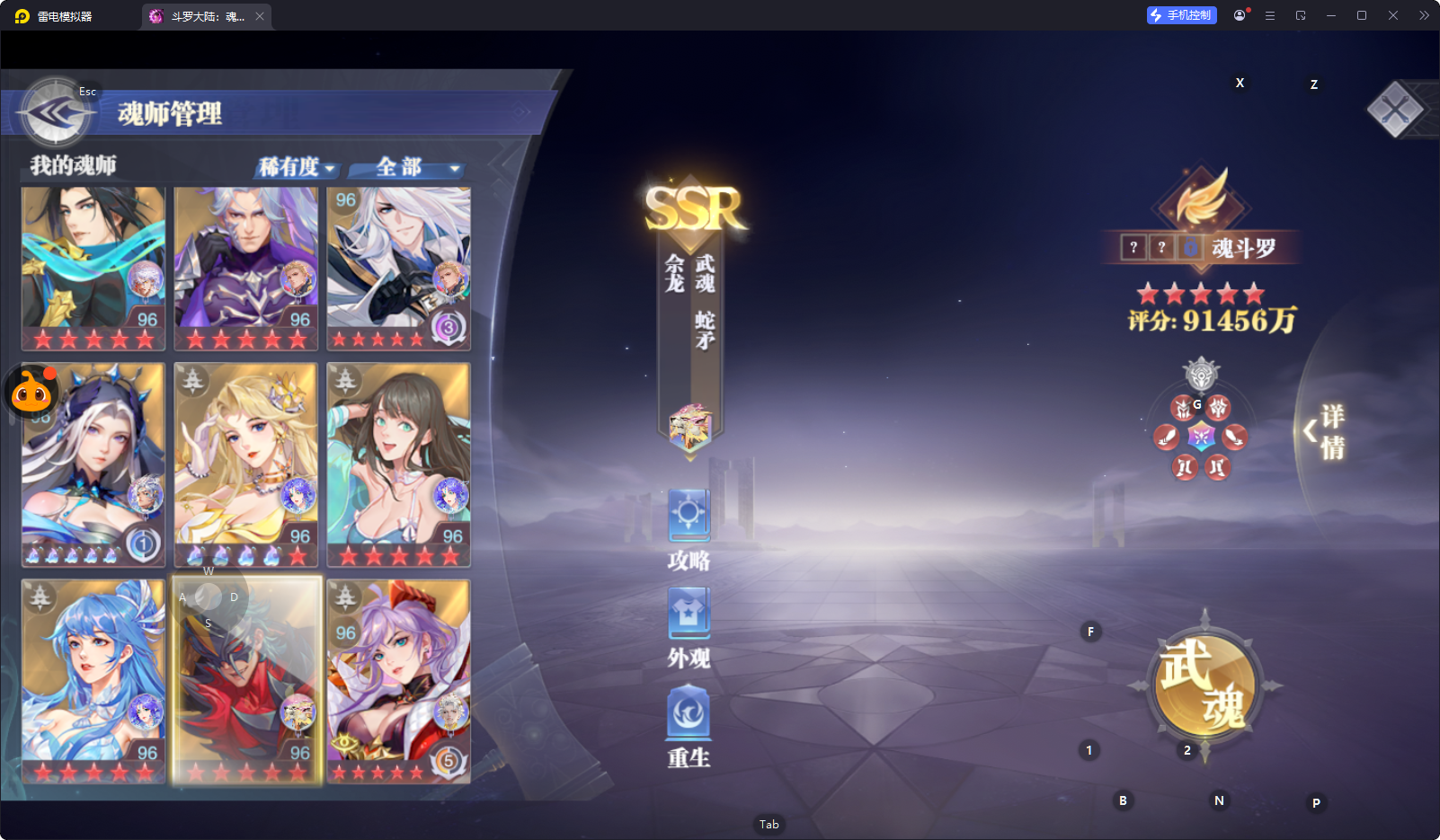This screenshot has width=1440, height=840.
Task: Click the SSR rarity badge
Action: coord(694,208)
